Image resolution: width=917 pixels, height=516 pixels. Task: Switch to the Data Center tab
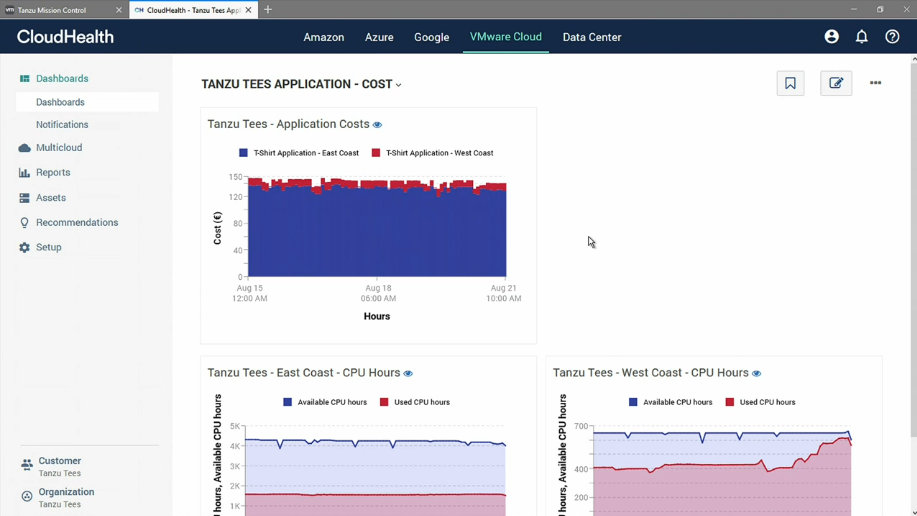[592, 37]
